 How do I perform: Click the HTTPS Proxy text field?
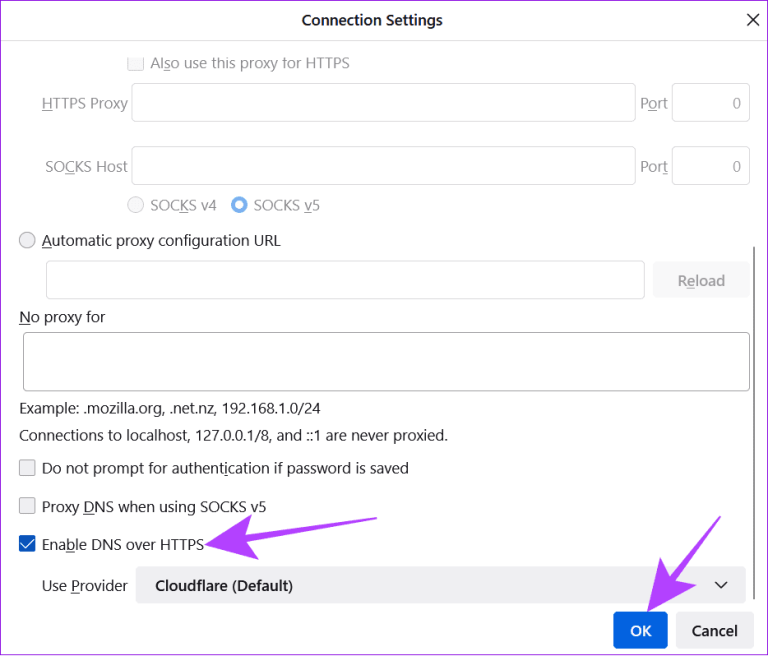[x=383, y=103]
